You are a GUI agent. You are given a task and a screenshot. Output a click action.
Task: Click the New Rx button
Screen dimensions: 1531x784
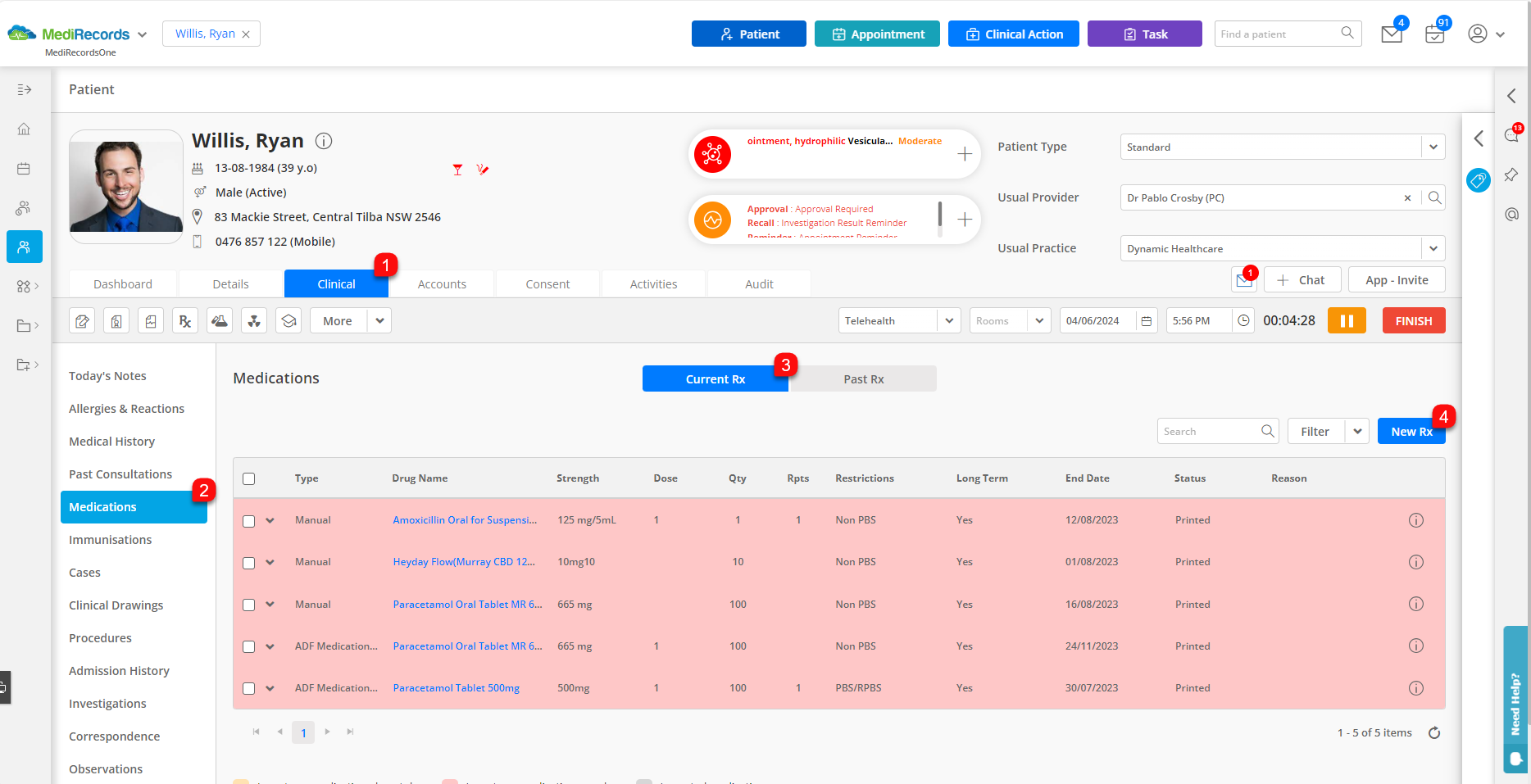pos(1411,432)
